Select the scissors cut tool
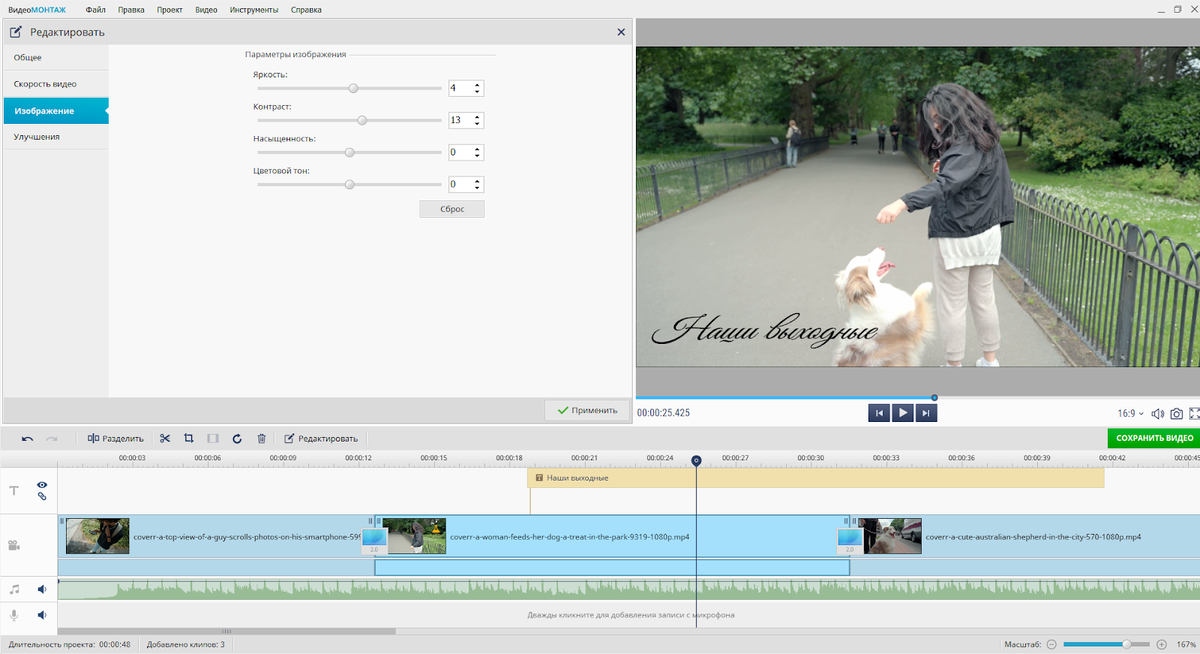 165,438
